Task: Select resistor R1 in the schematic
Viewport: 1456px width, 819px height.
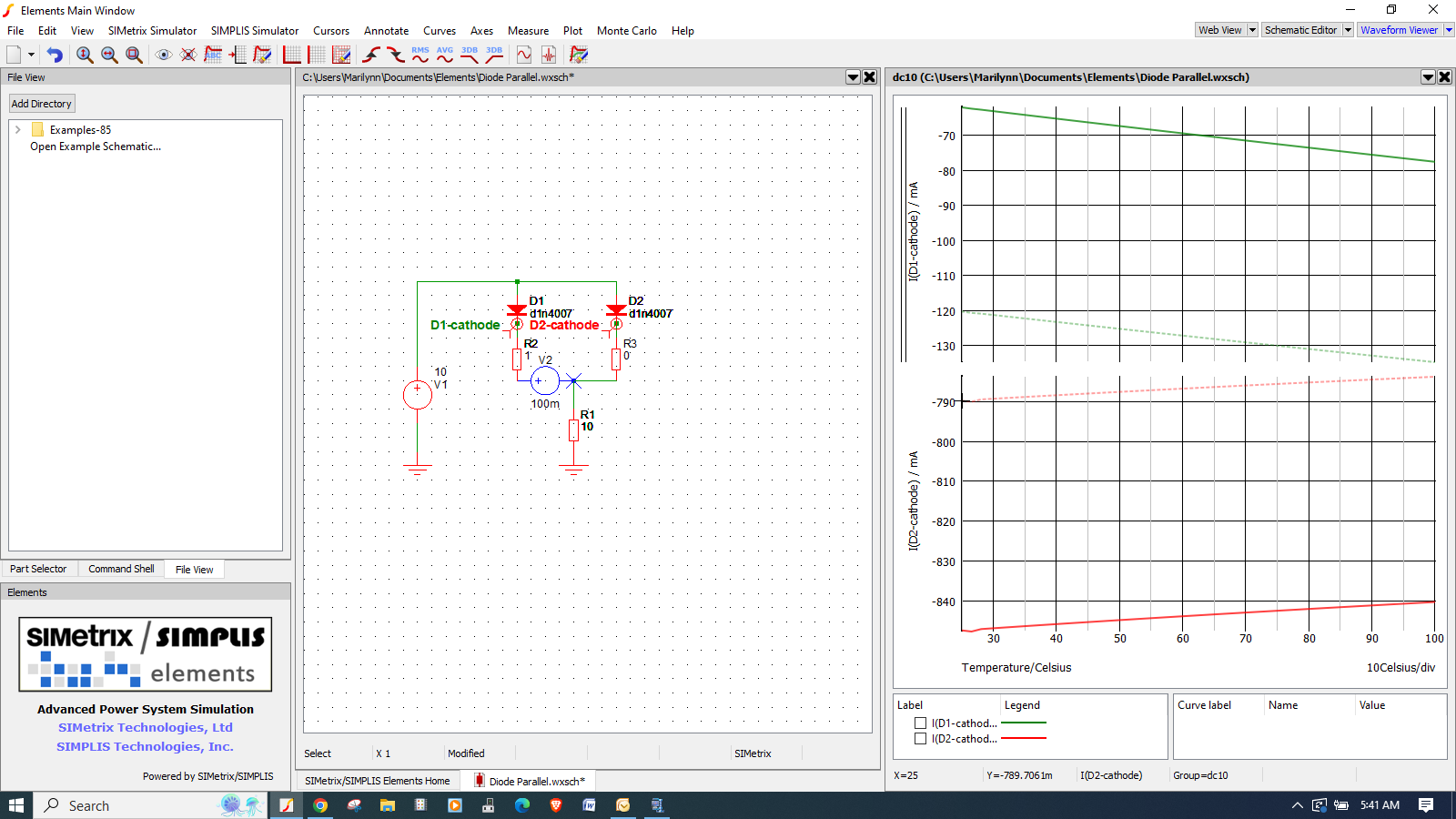Action: 573,430
